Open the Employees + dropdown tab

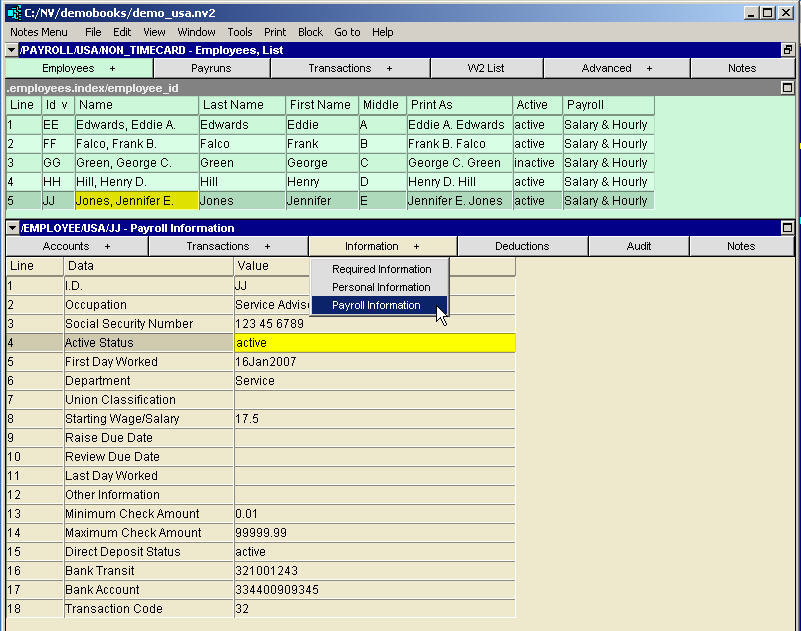click(79, 68)
